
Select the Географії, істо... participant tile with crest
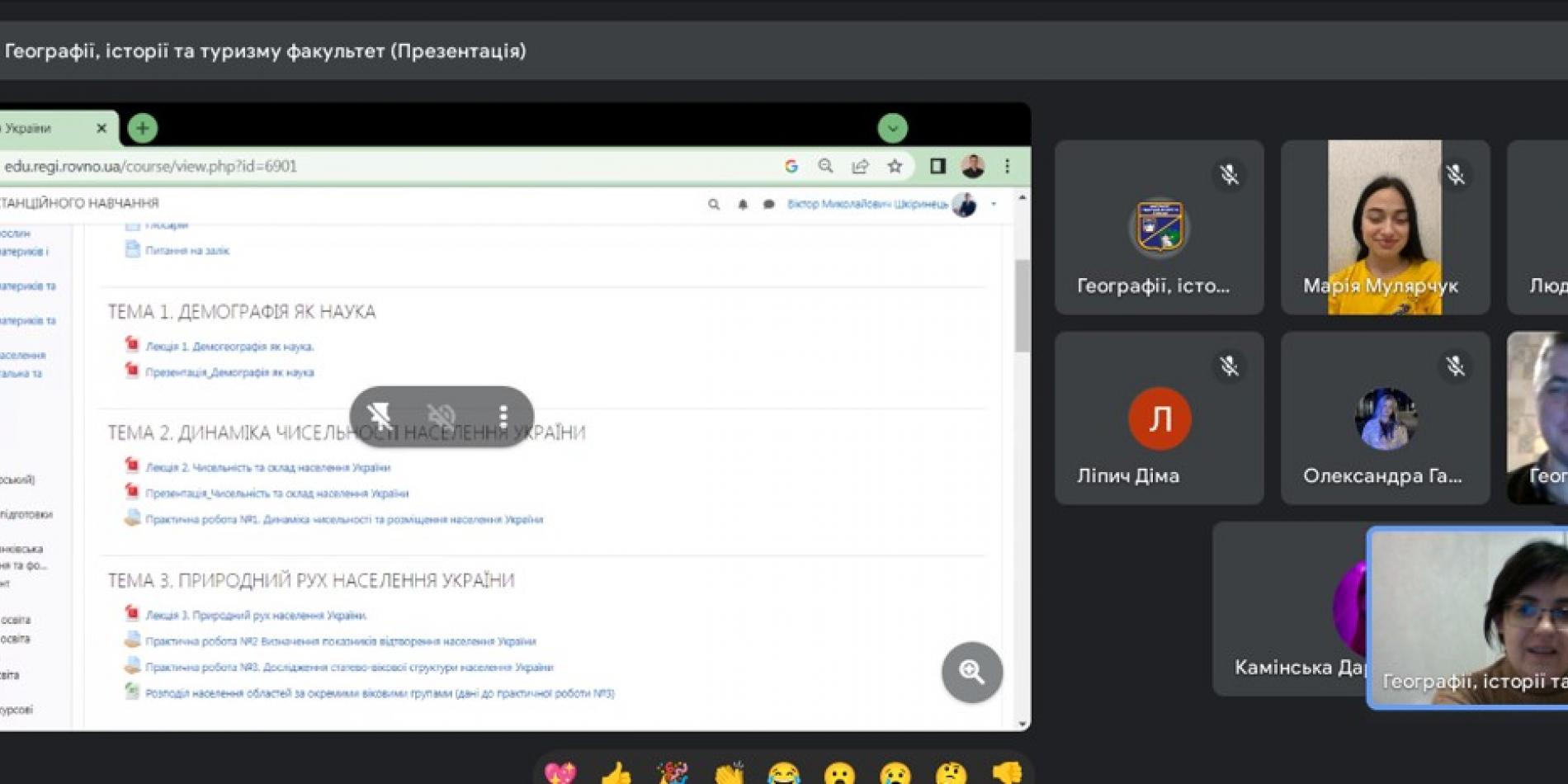click(1159, 227)
